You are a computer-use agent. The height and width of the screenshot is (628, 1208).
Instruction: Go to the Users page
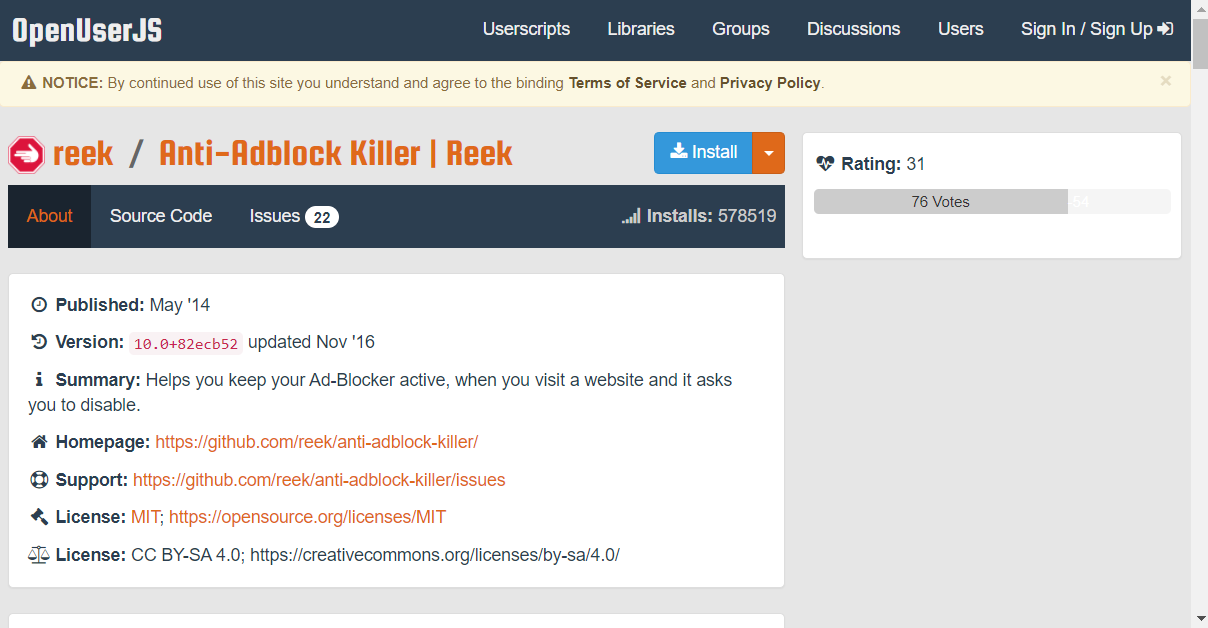click(961, 29)
